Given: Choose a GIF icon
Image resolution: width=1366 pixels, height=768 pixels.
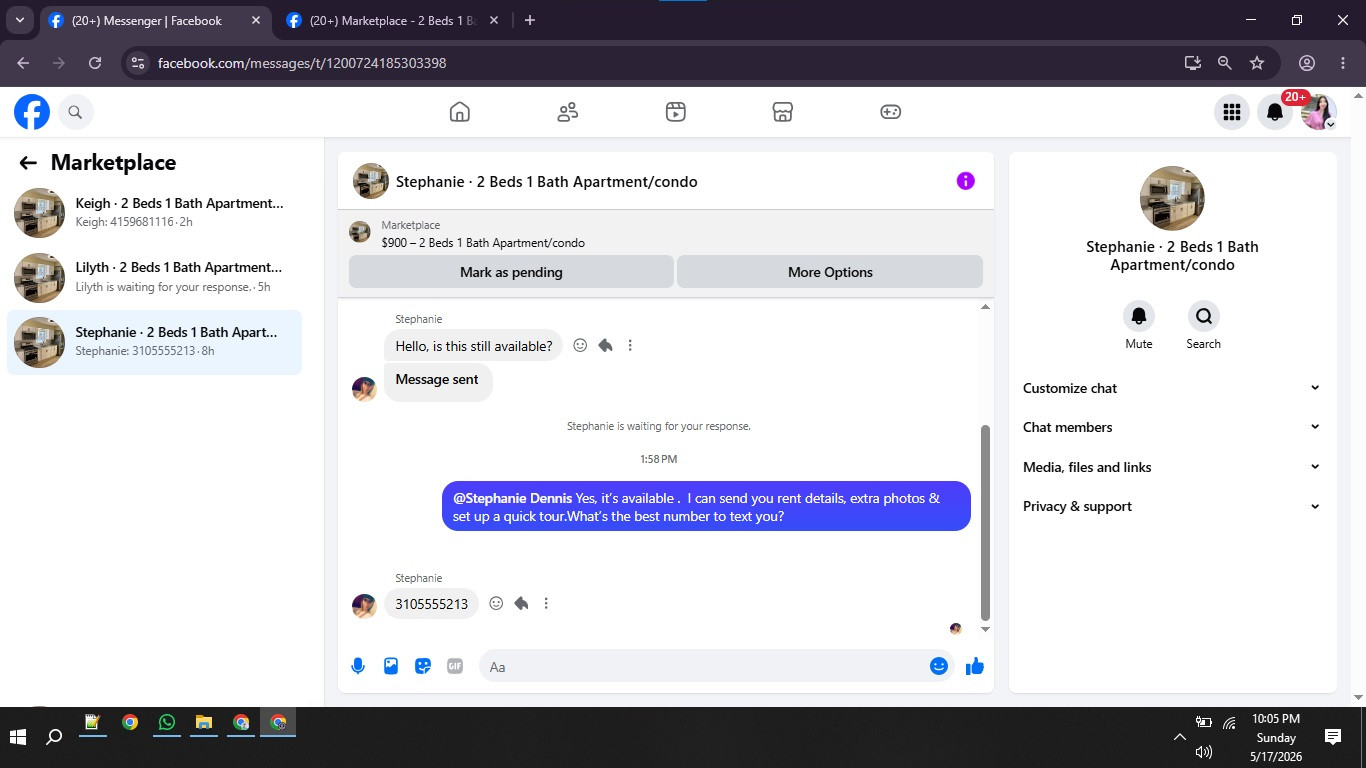Looking at the screenshot, I should 455,666.
